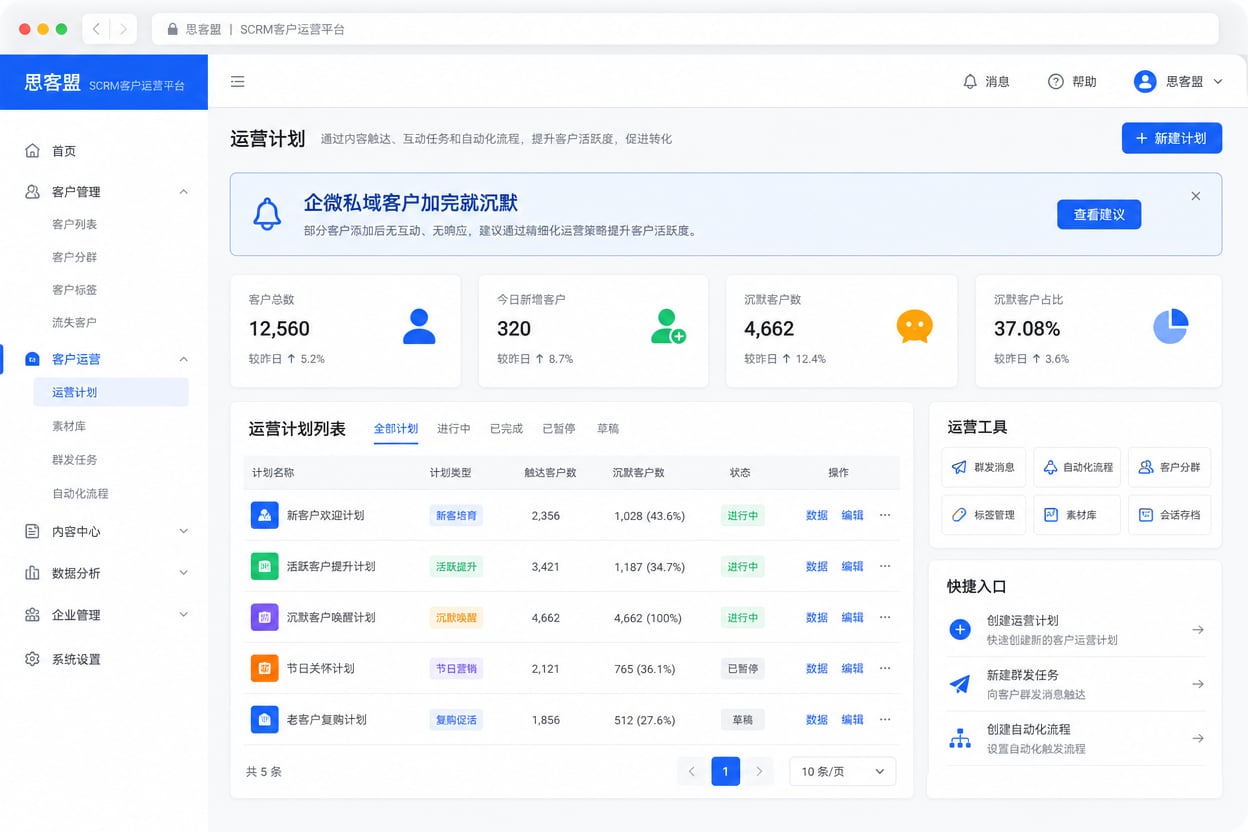The height and width of the screenshot is (832, 1248).
Task: Open the 客户分群 tool in 运营工具
Action: tap(1169, 467)
